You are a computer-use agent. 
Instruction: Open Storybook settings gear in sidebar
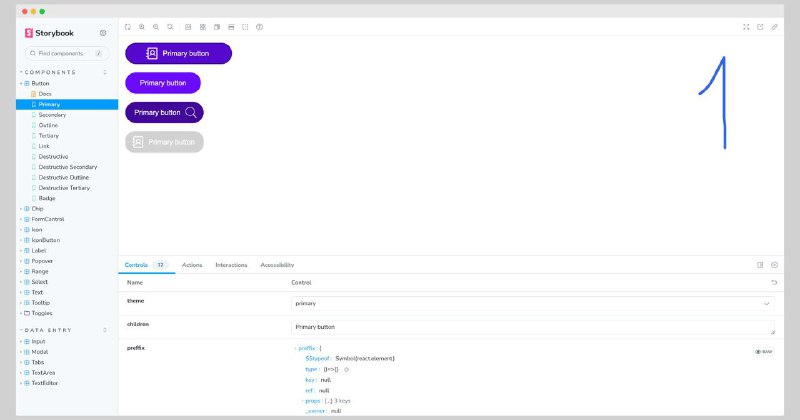pyautogui.click(x=103, y=33)
